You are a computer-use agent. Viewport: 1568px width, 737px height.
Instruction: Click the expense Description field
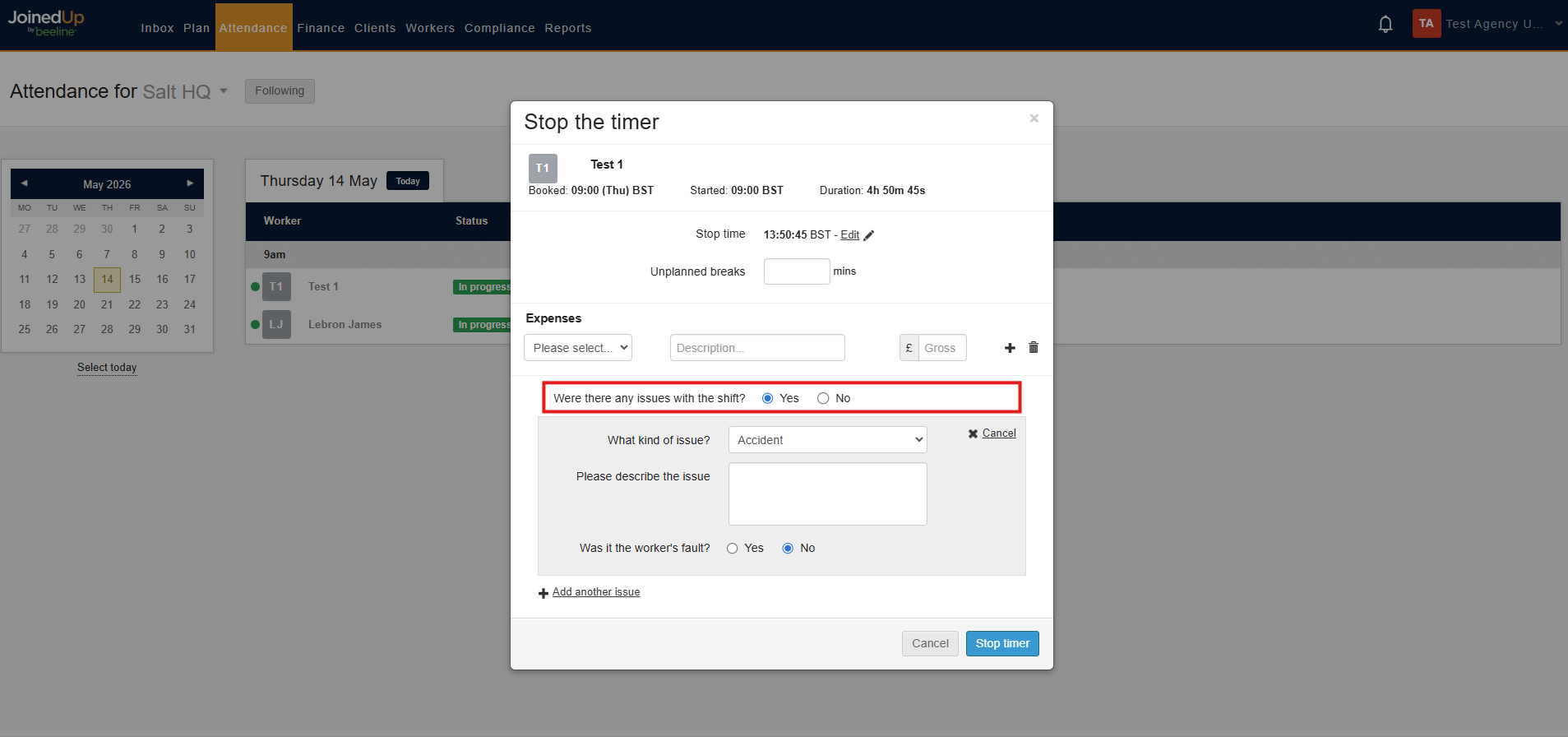[x=757, y=348]
